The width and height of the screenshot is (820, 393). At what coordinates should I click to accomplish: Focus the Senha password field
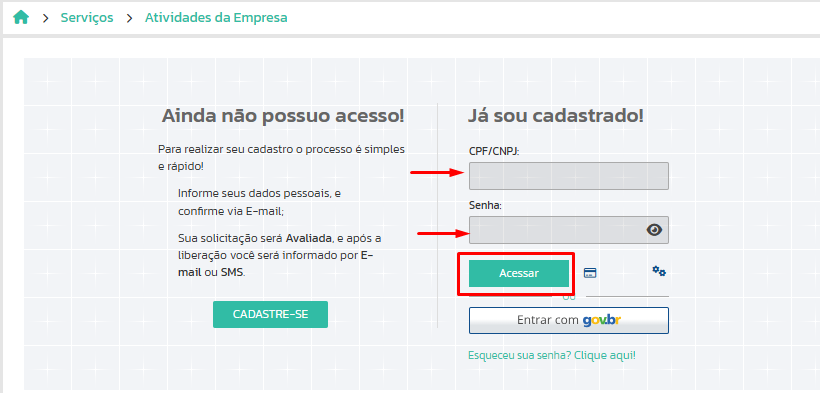(x=569, y=230)
